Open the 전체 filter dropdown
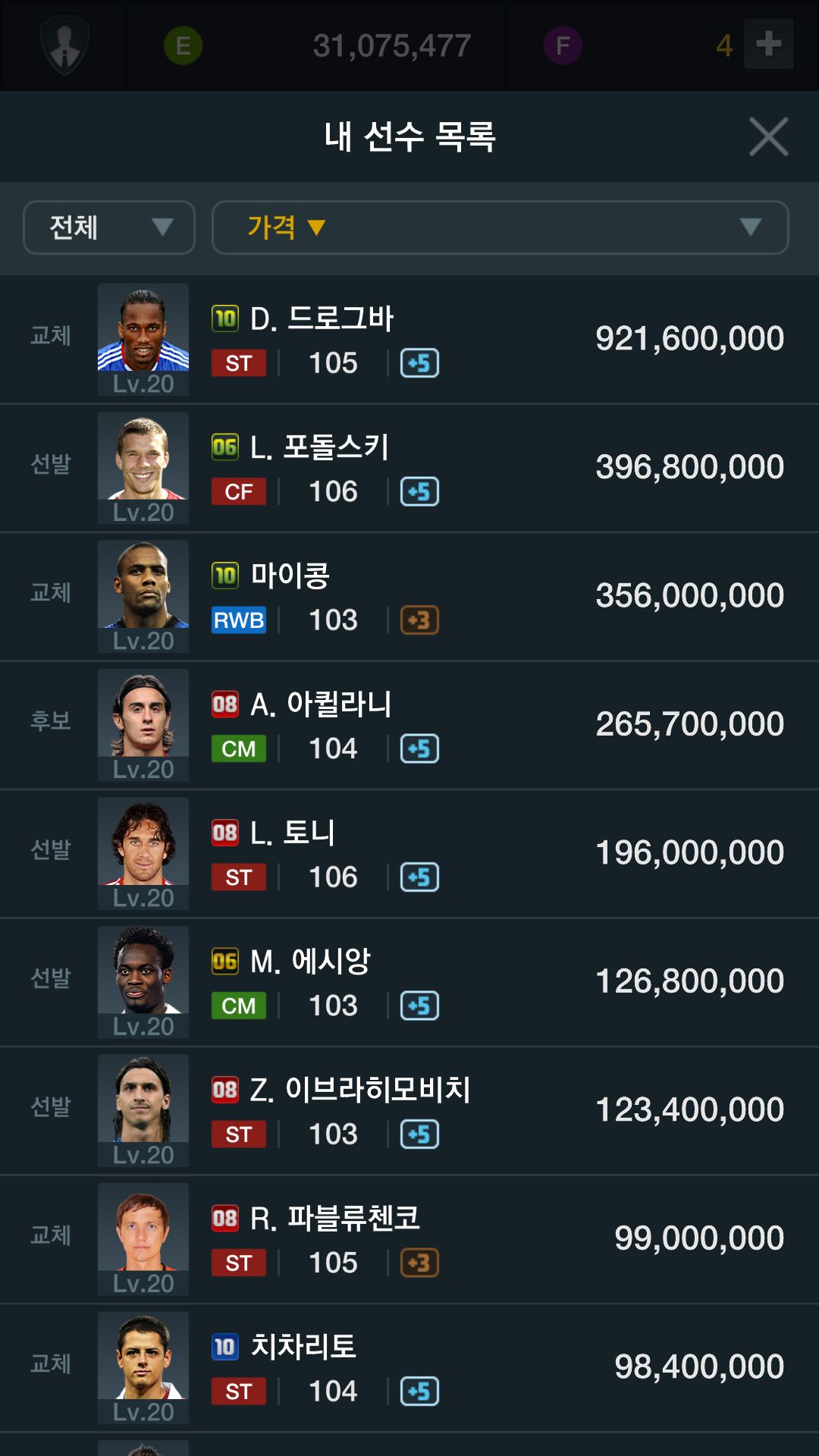This screenshot has height=1456, width=819. tap(109, 227)
